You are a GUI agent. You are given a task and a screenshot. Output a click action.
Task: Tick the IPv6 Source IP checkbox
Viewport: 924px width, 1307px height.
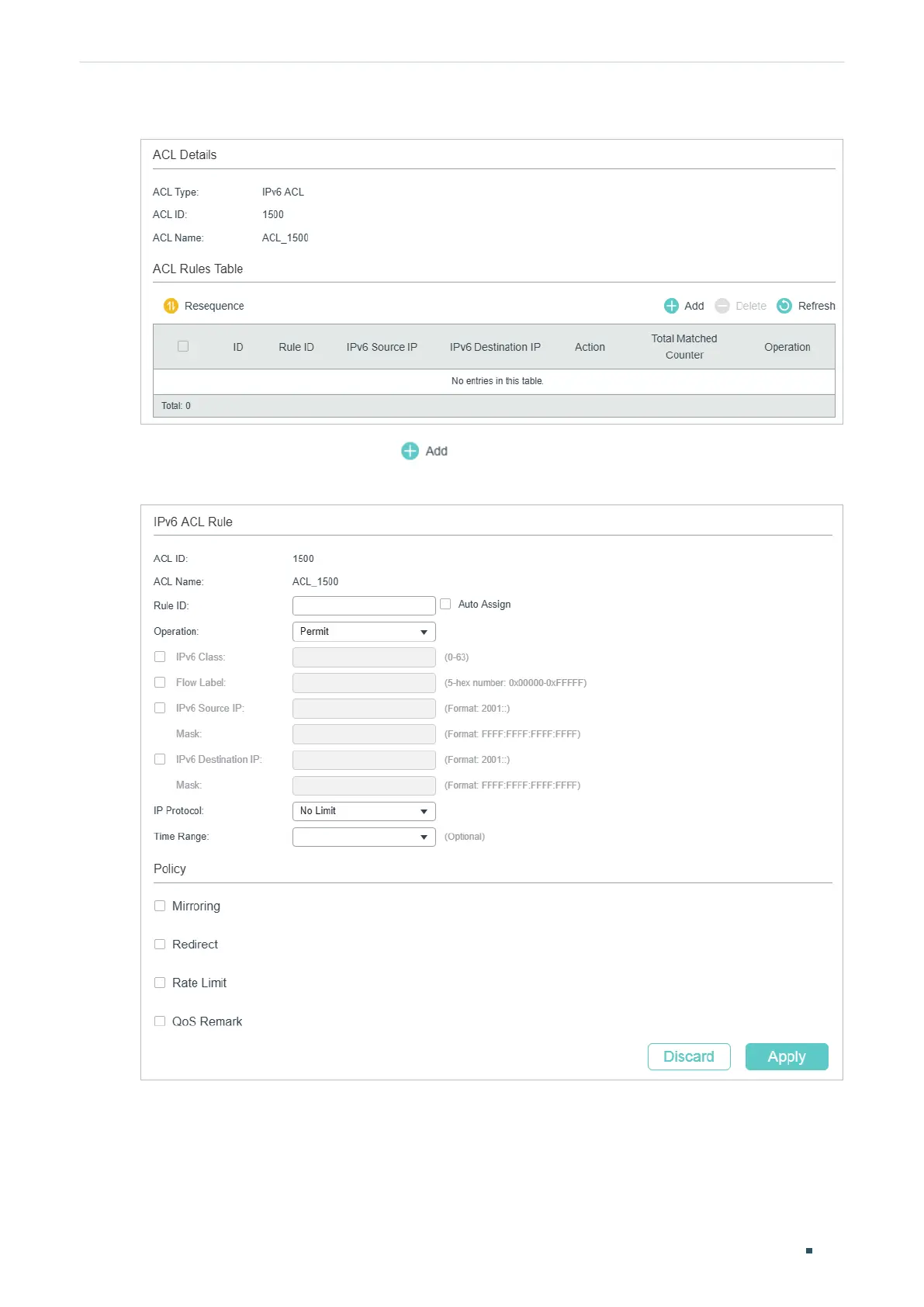click(x=160, y=708)
